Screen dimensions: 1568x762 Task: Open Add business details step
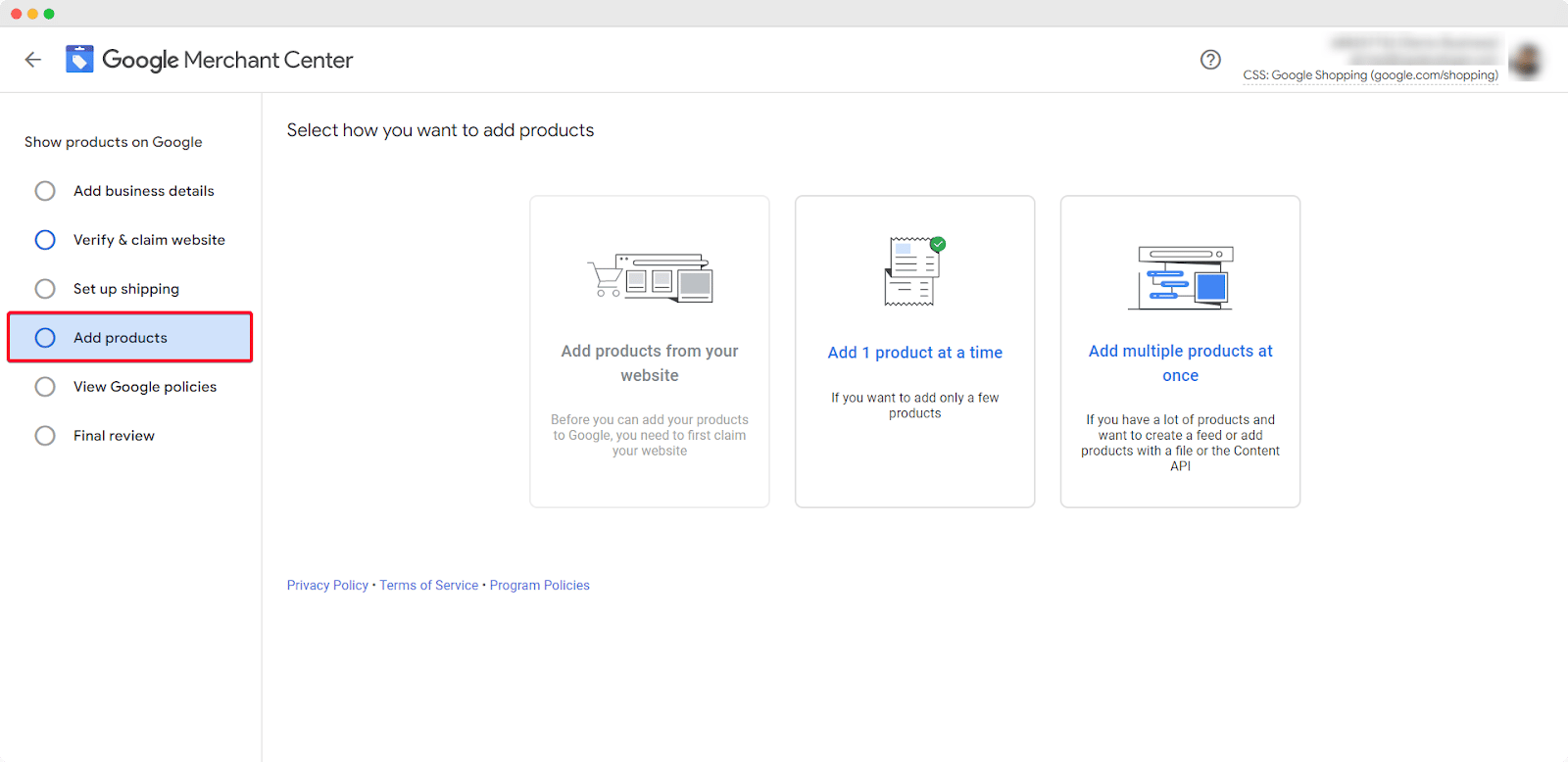[144, 191]
